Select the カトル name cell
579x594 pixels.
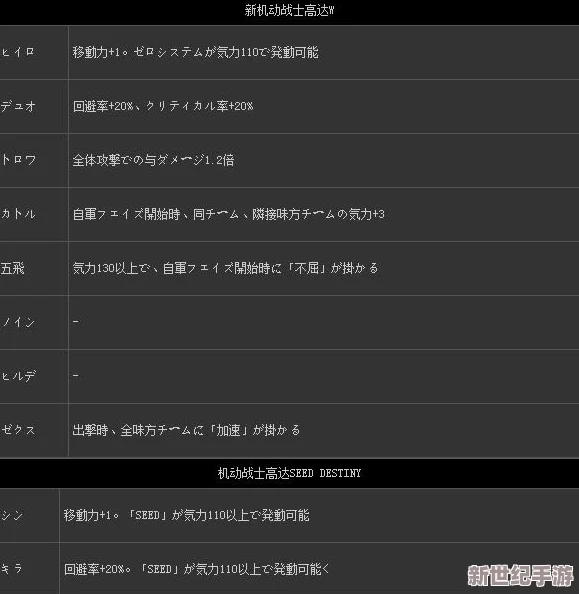[34, 214]
